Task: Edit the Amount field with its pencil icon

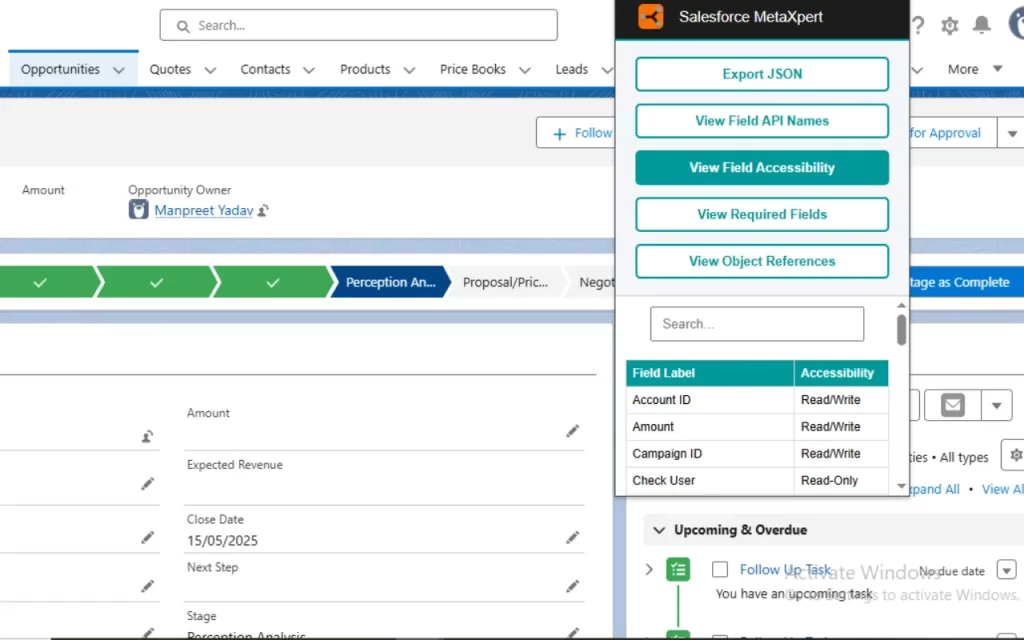Action: (572, 431)
